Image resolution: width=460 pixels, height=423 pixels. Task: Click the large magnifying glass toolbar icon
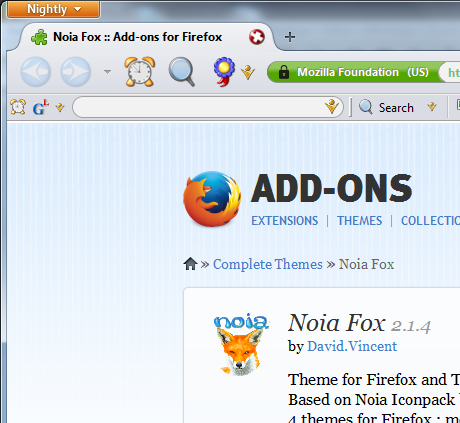[x=182, y=72]
